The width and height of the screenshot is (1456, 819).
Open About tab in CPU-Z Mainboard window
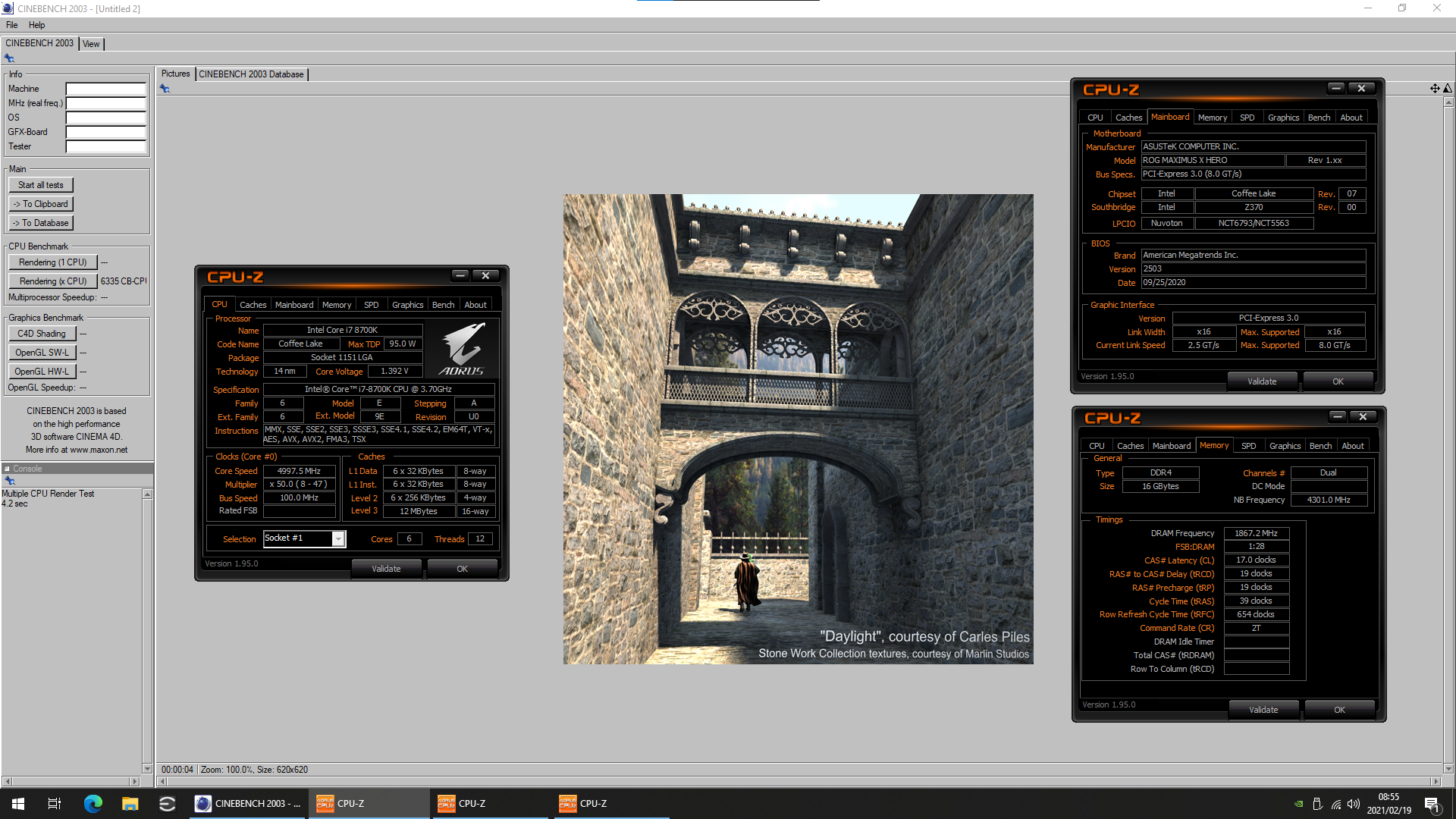pyautogui.click(x=1351, y=118)
